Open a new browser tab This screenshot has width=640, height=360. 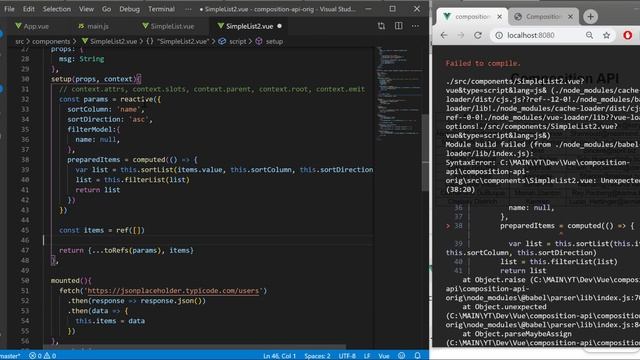click(x=590, y=17)
